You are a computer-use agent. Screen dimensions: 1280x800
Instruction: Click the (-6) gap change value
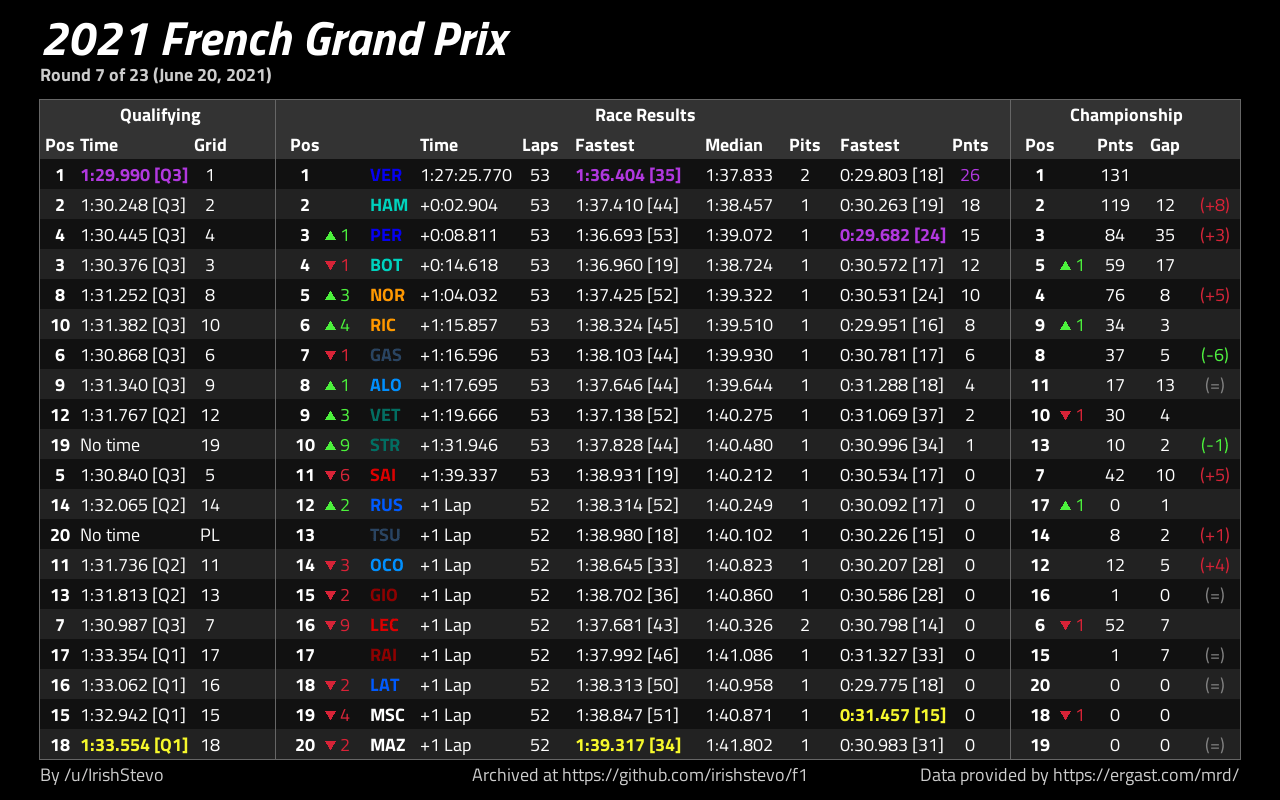pos(1214,355)
